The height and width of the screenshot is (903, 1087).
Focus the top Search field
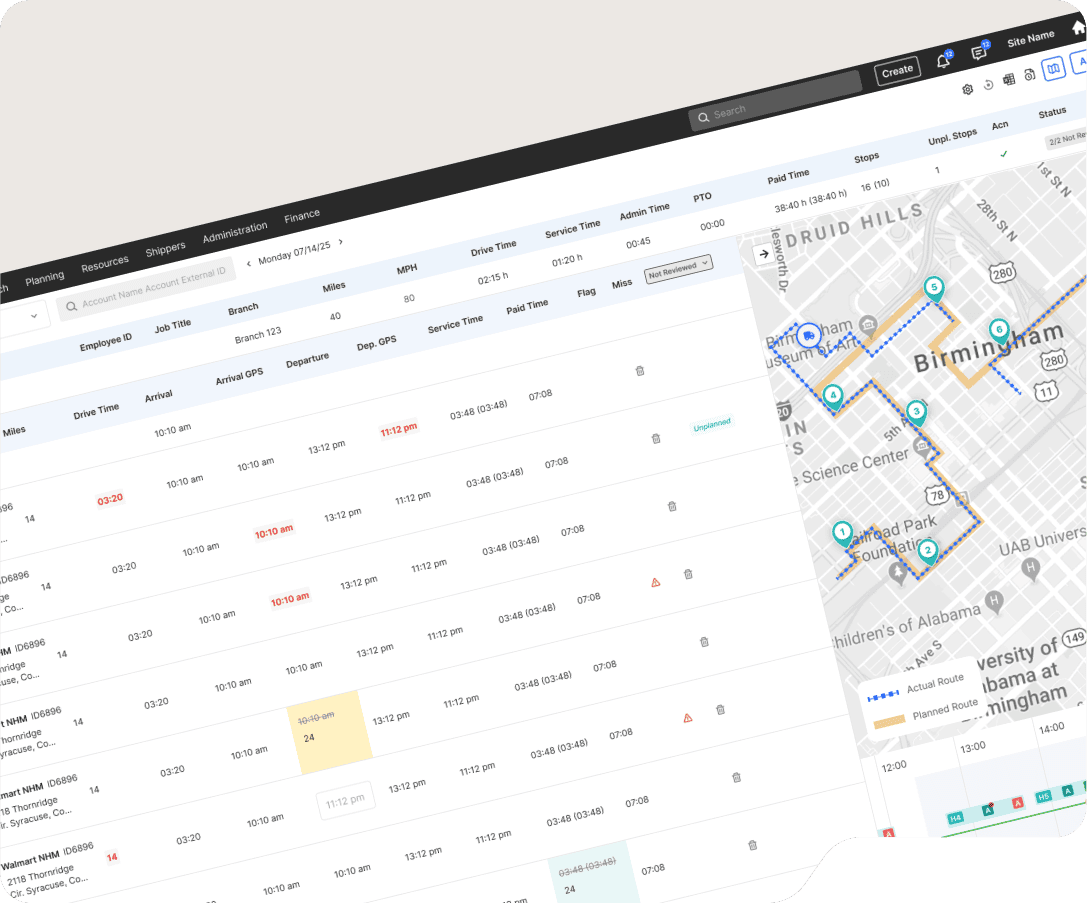point(775,100)
